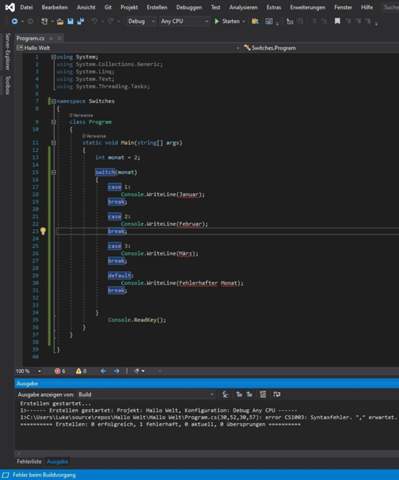
Task: Click the lightbulb quick actions icon
Action: [x=43, y=231]
